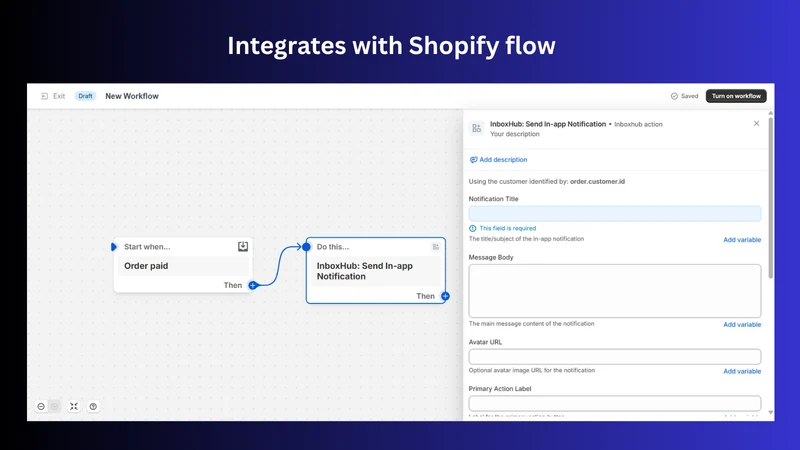Focus the Notification Title input field
The image size is (800, 450).
pos(615,214)
